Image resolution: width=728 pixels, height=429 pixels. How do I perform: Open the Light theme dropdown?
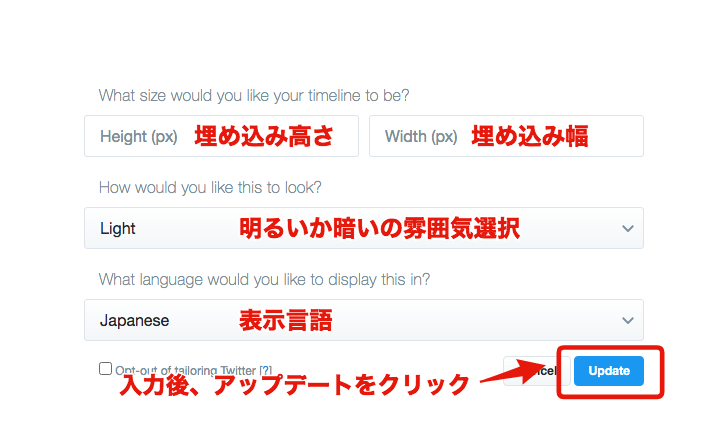[x=364, y=228]
